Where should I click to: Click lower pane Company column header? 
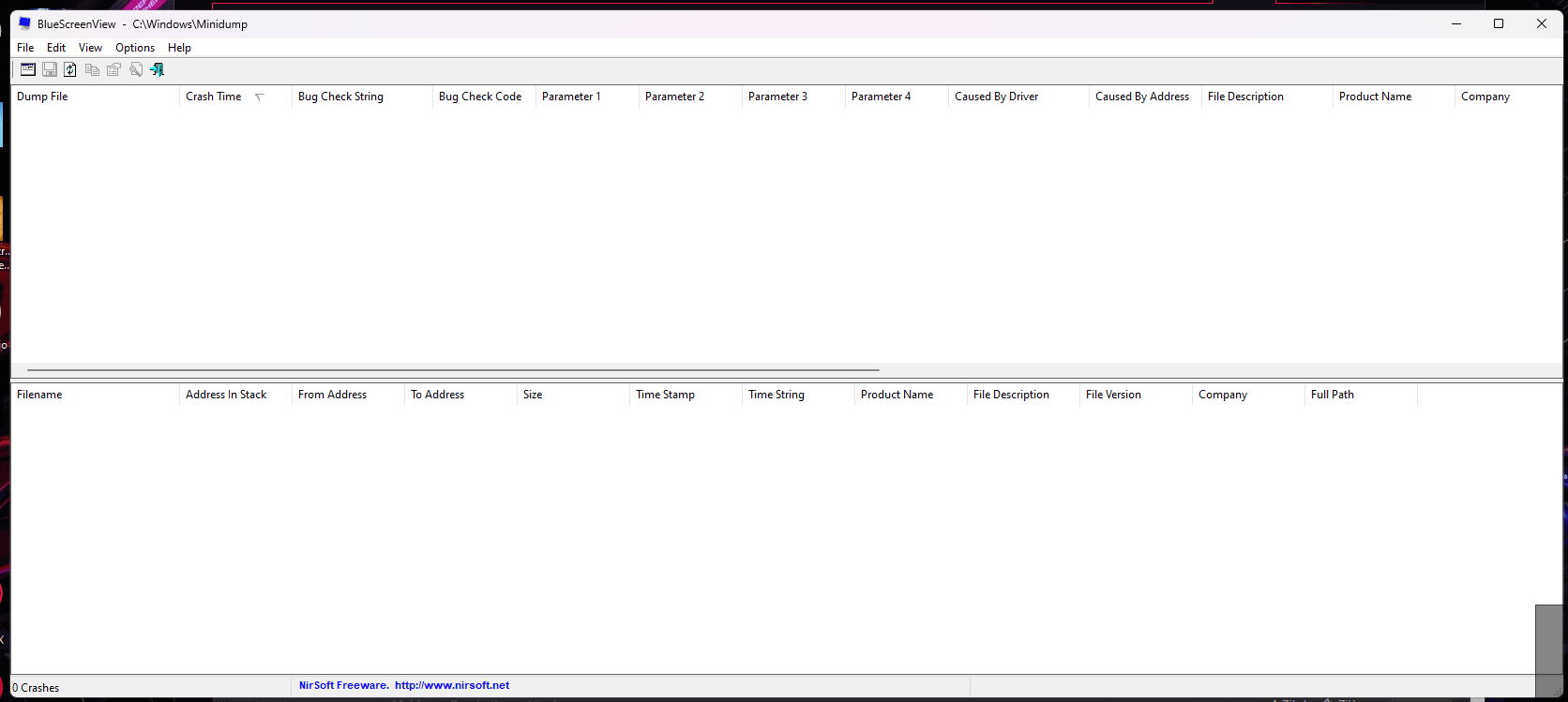[x=1248, y=395]
